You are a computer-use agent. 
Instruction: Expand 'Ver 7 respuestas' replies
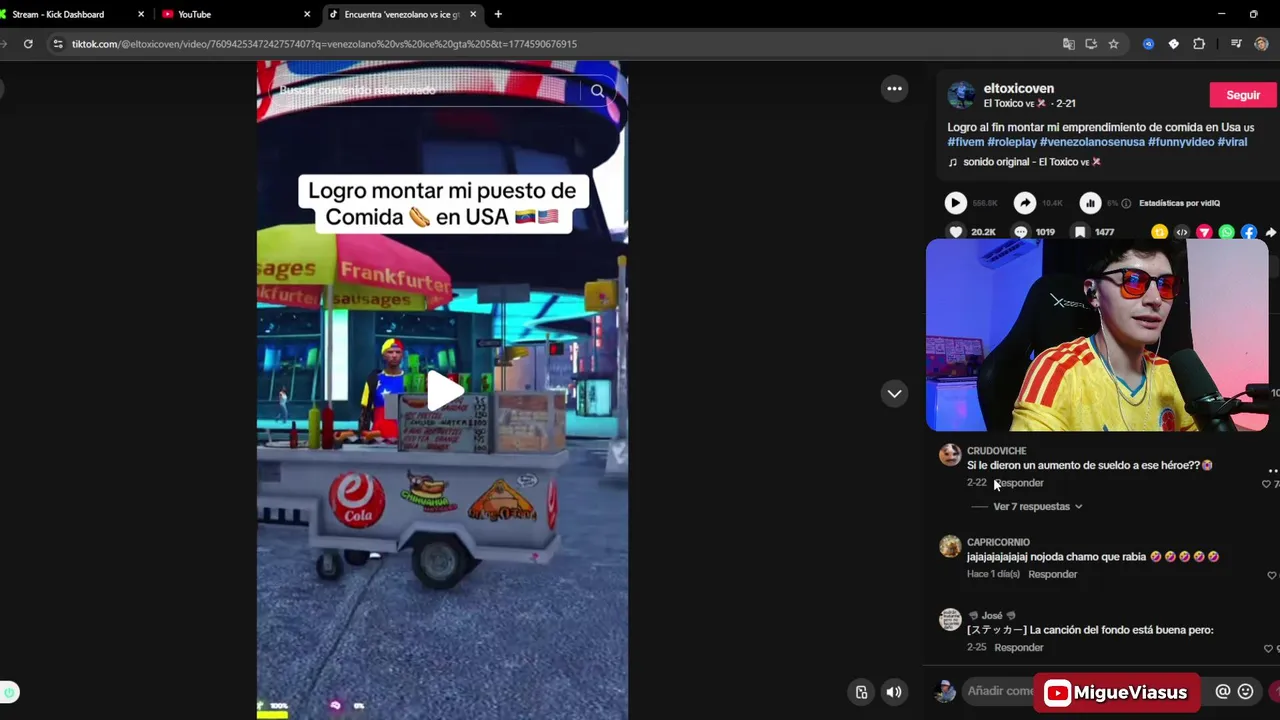click(x=1037, y=506)
